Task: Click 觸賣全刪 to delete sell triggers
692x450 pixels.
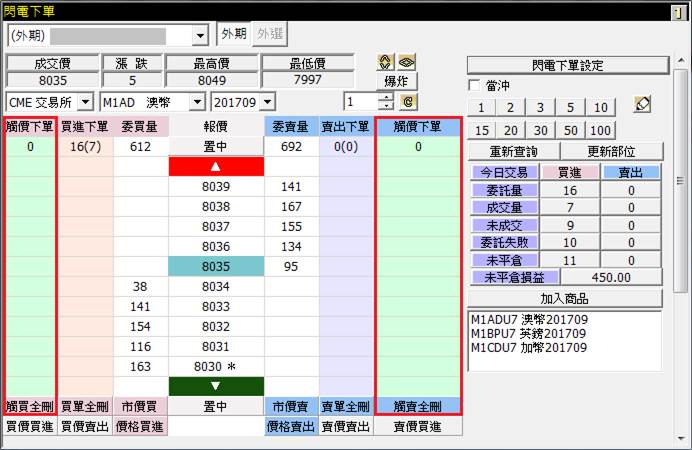Action: (417, 406)
